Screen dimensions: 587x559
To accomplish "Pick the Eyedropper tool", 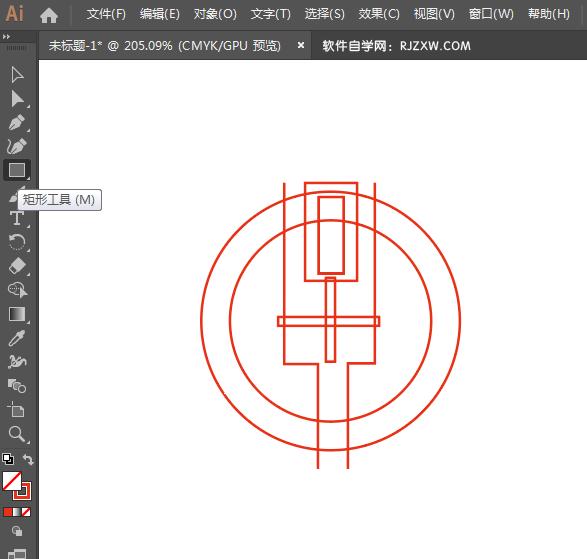I will (17, 338).
